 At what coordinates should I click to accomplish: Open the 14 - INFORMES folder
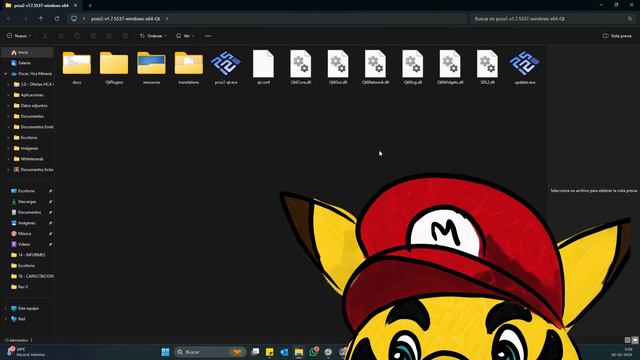click(x=27, y=255)
